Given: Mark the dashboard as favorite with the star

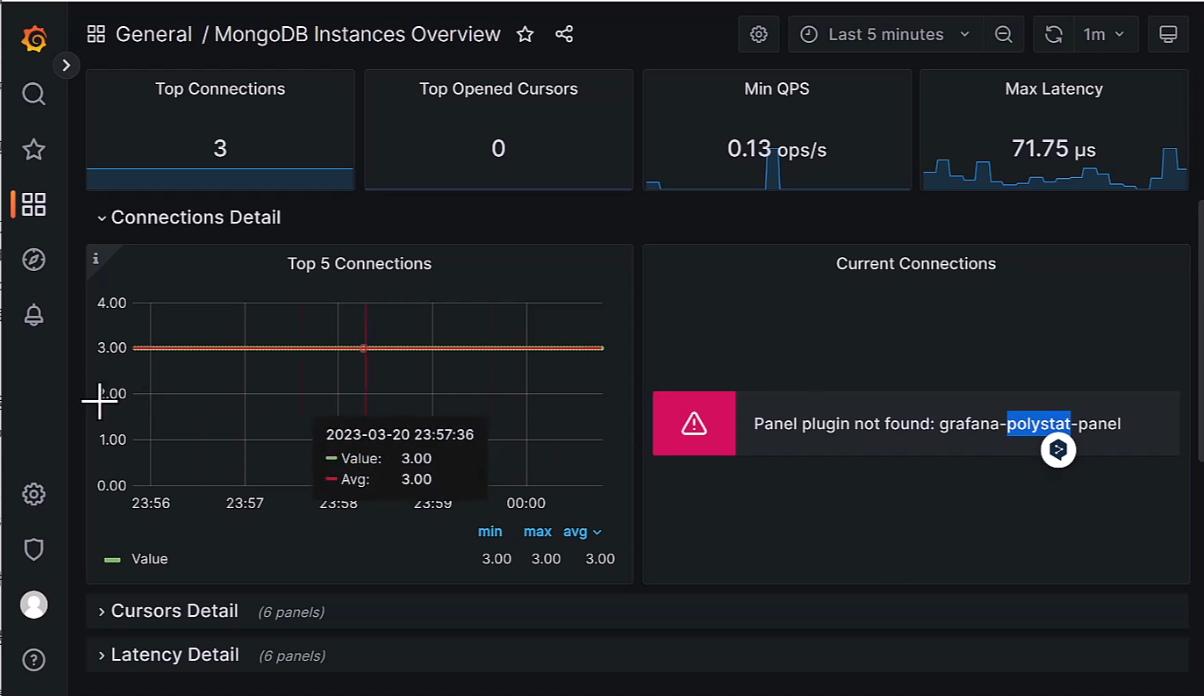Looking at the screenshot, I should [x=525, y=34].
